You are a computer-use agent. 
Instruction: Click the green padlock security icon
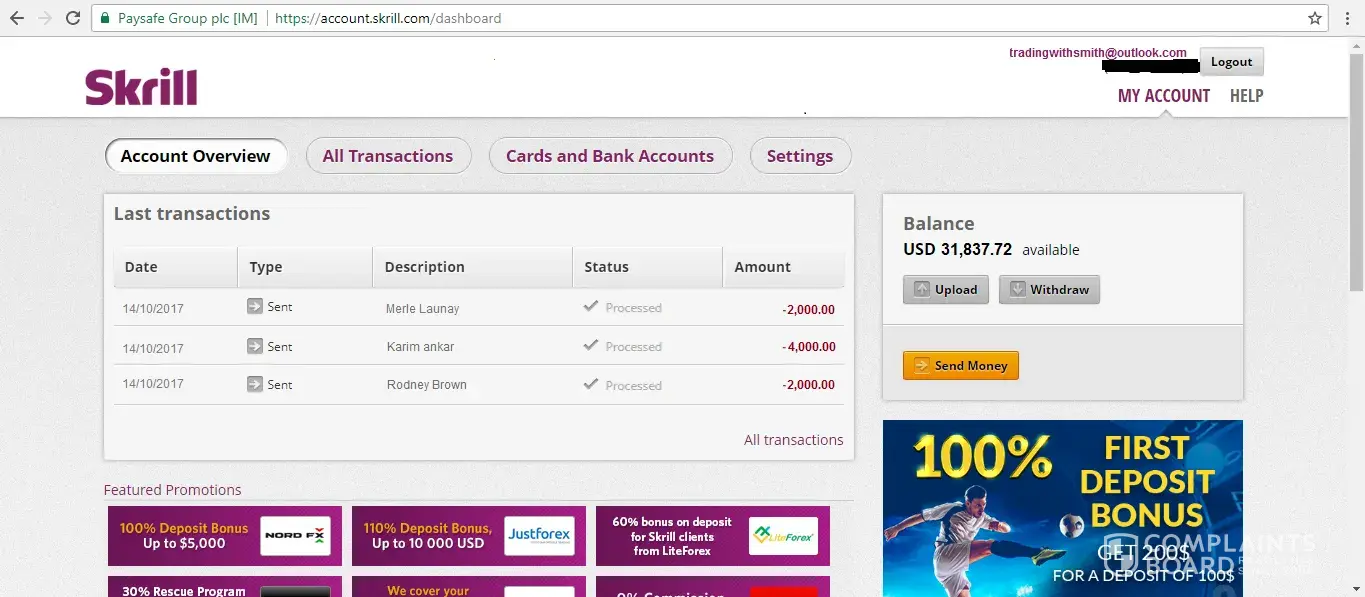105,18
